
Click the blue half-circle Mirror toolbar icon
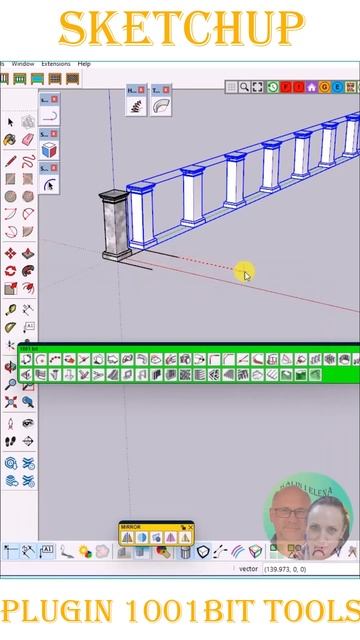click(x=142, y=538)
